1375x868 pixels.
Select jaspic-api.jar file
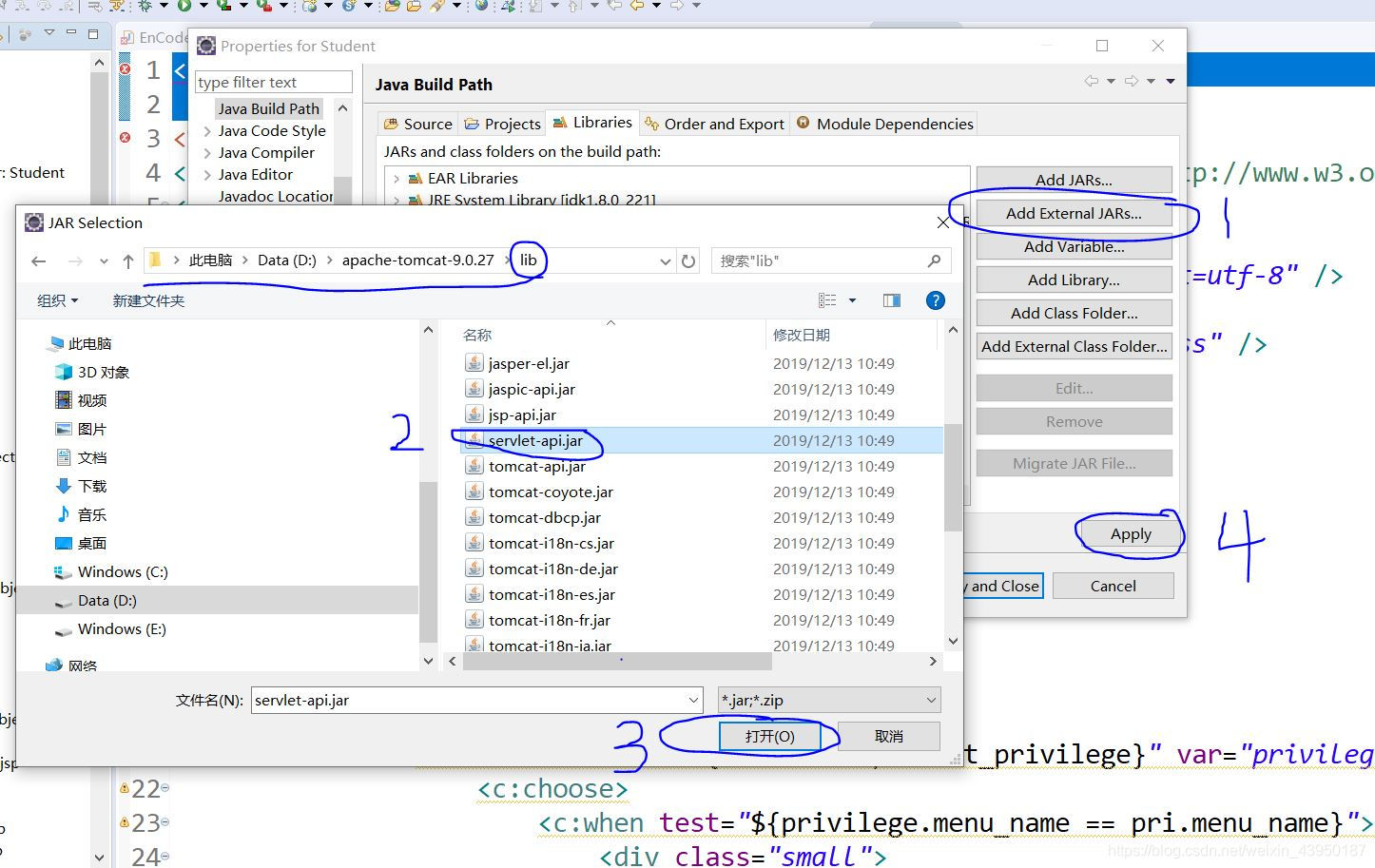(532, 389)
